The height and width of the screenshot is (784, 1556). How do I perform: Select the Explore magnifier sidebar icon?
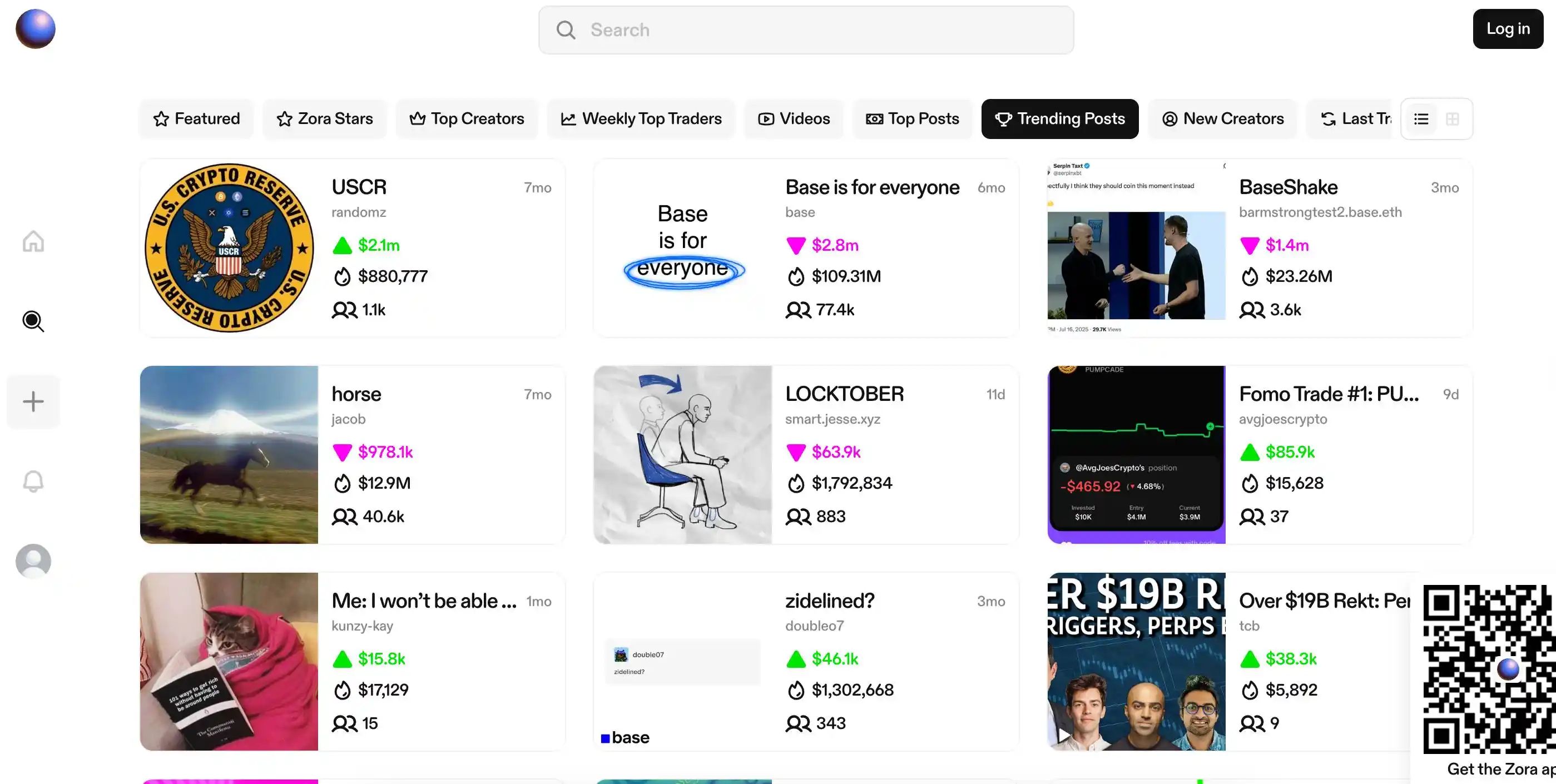pyautogui.click(x=33, y=321)
